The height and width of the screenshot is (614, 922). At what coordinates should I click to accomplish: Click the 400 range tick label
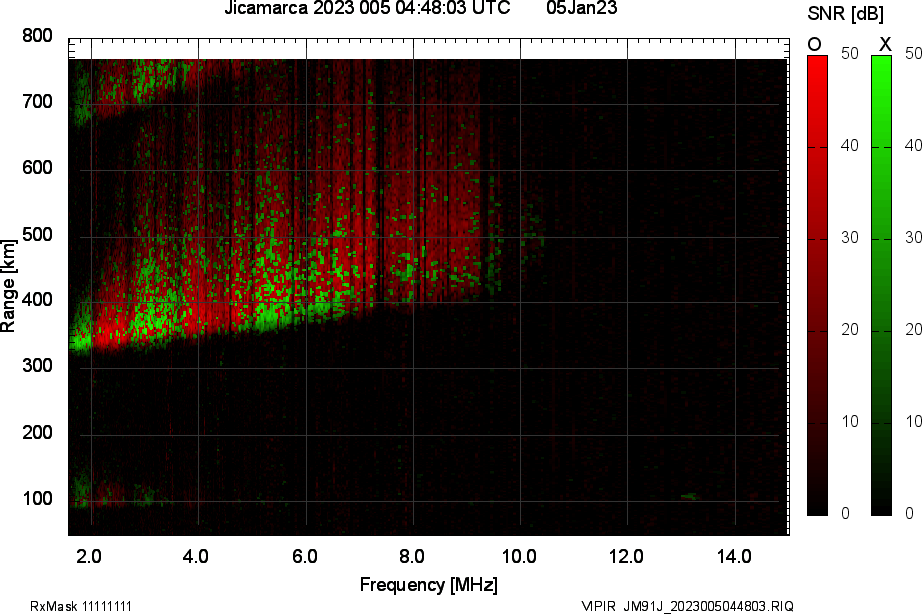pos(37,300)
